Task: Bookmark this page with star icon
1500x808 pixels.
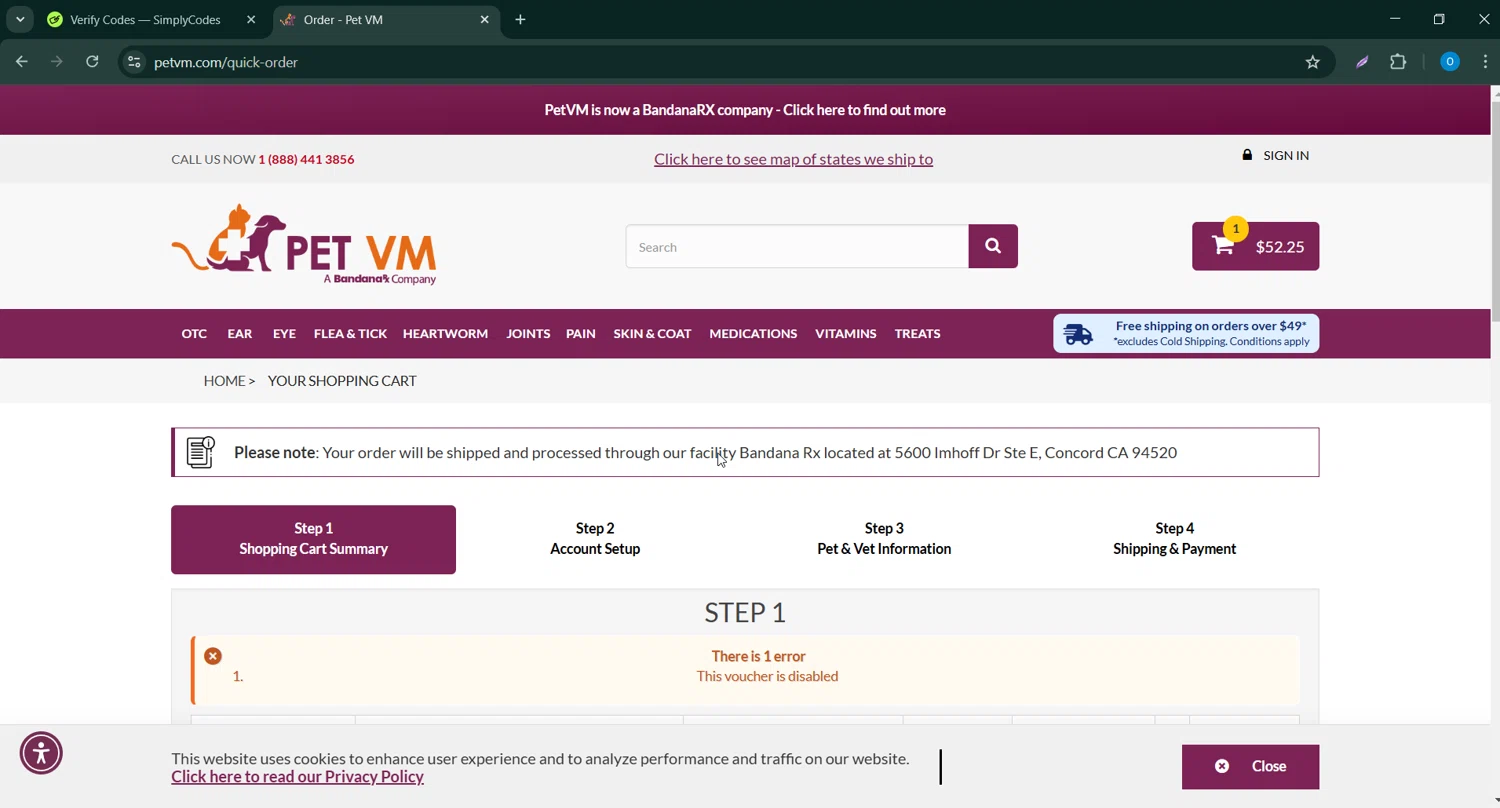Action: 1312,62
